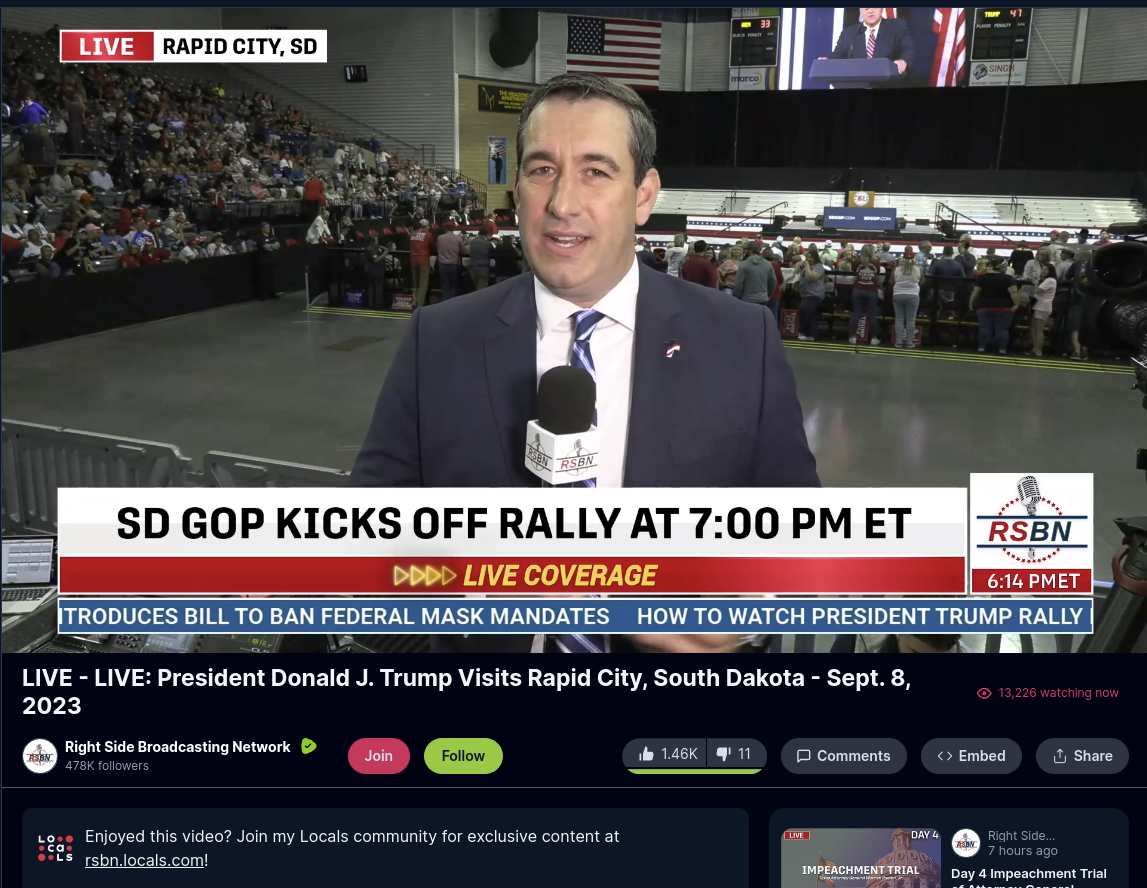Click the verified checkmark badge
Viewport: 1147px width, 888px height.
coord(309,746)
